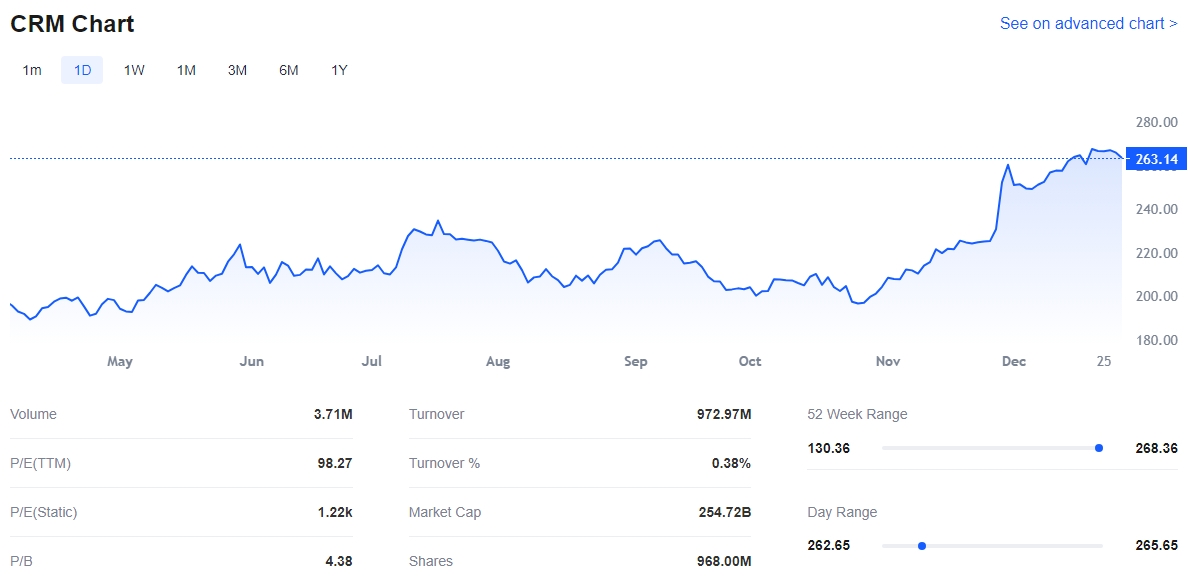Click the Market Cap value 254.72B
This screenshot has height=584, width=1188.
(x=724, y=512)
